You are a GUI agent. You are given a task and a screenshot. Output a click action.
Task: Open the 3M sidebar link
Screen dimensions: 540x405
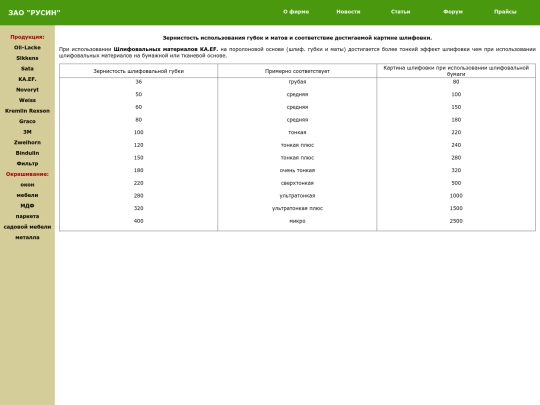(x=27, y=132)
